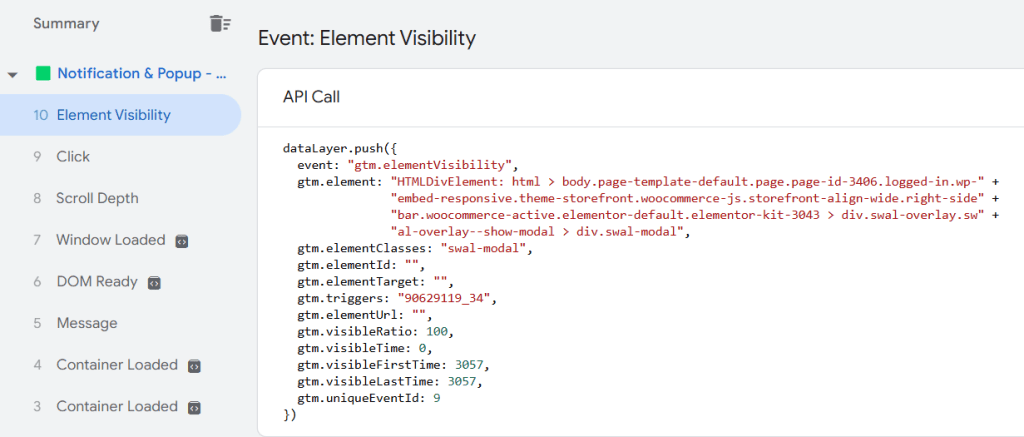Click the 'HTMLDivElement: html > body' string line
This screenshot has height=437, width=1024.
(x=687, y=181)
